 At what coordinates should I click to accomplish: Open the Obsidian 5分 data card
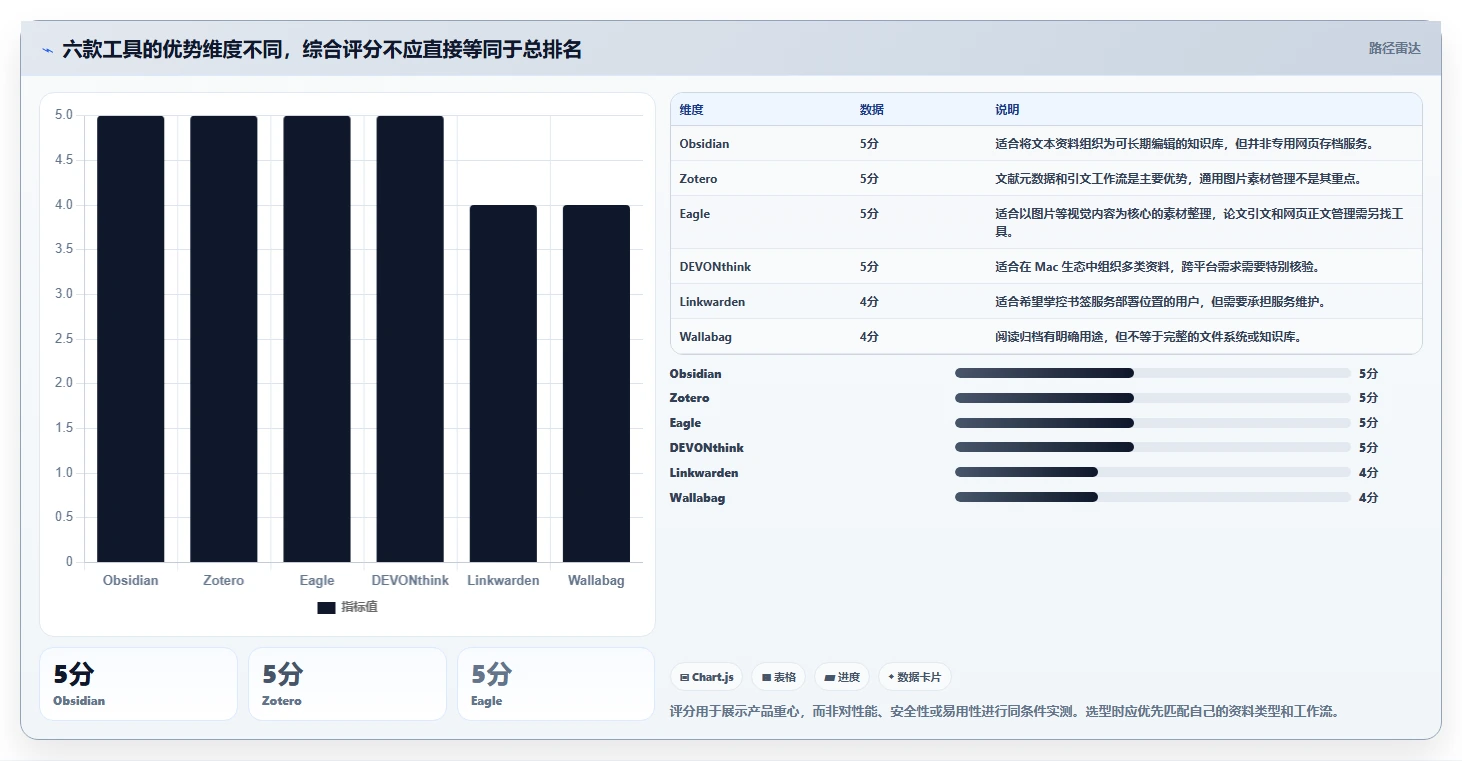tap(138, 684)
